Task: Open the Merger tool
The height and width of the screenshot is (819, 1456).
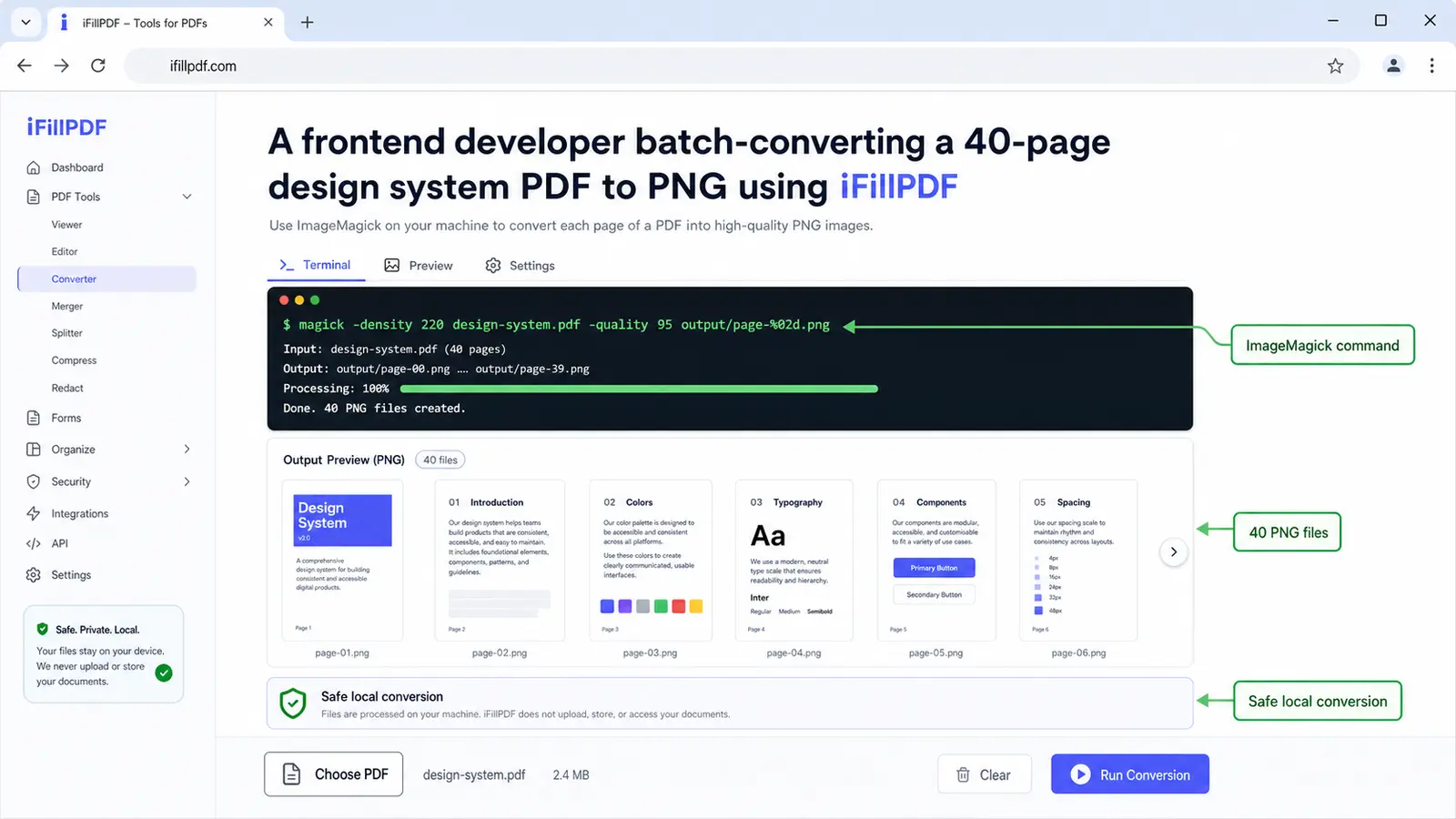Action: click(67, 307)
